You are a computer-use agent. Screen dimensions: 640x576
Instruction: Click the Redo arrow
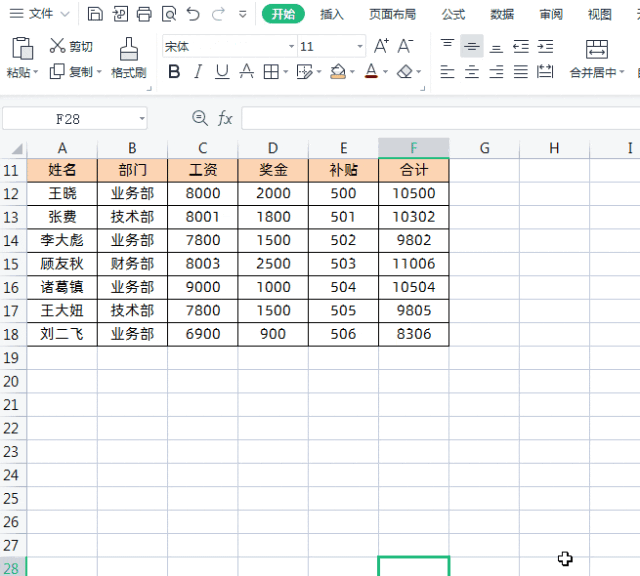pyautogui.click(x=218, y=14)
